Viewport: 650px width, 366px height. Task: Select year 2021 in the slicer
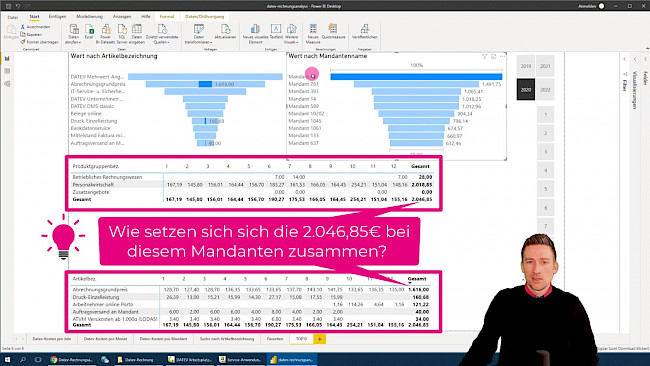pos(545,66)
